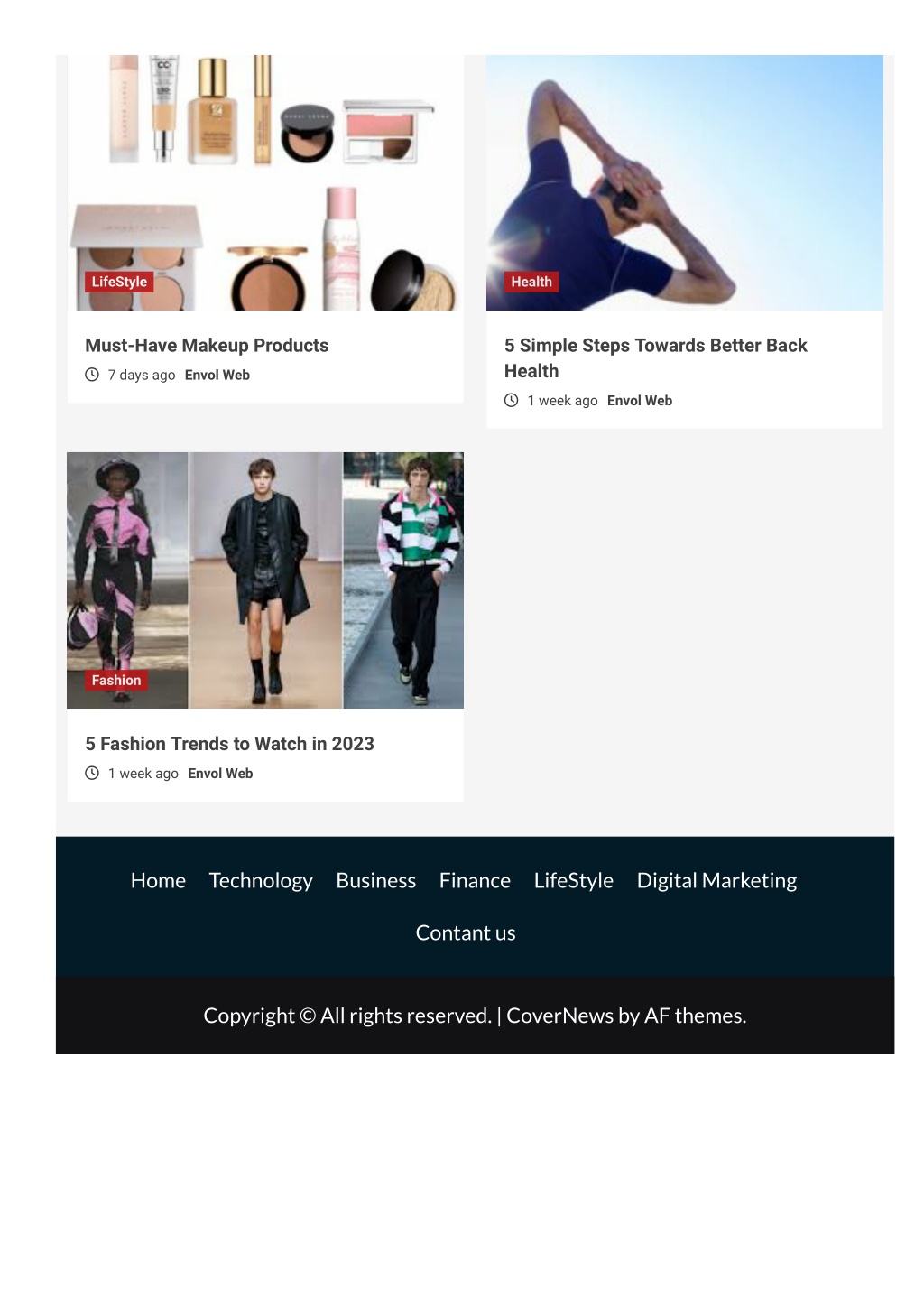Open the LifeStyle category badge on makeup image

[x=119, y=282]
